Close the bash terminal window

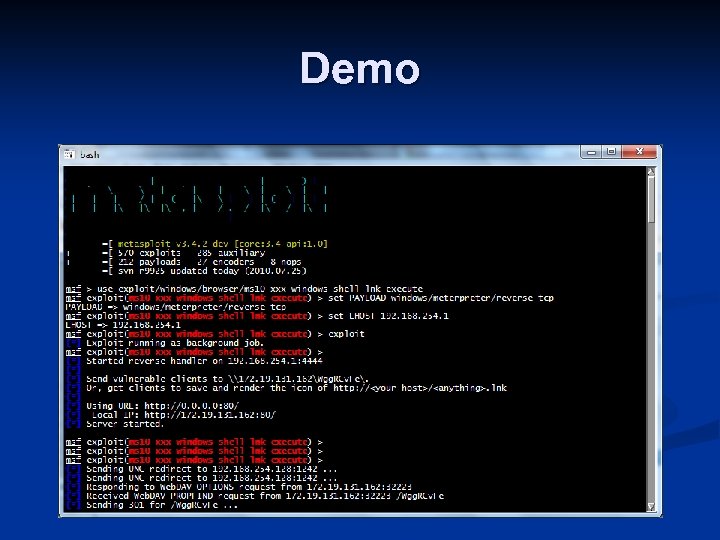coord(640,152)
